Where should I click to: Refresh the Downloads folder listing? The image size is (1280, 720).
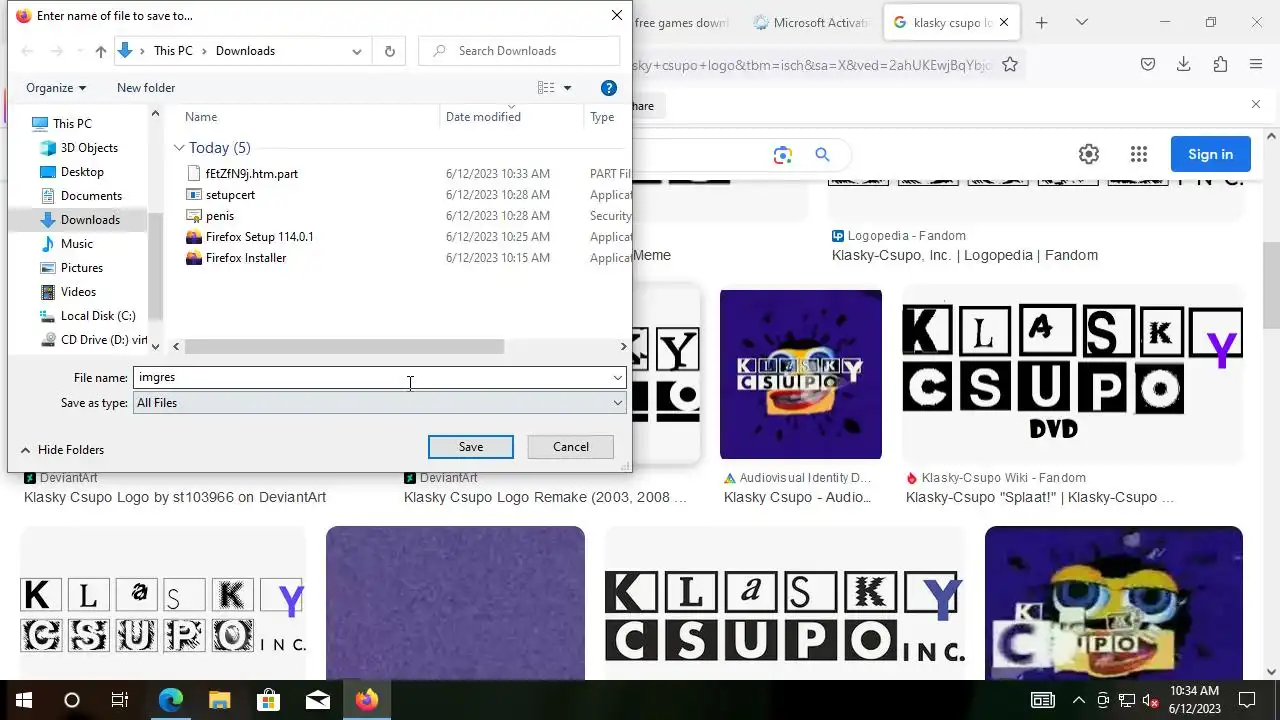389,51
